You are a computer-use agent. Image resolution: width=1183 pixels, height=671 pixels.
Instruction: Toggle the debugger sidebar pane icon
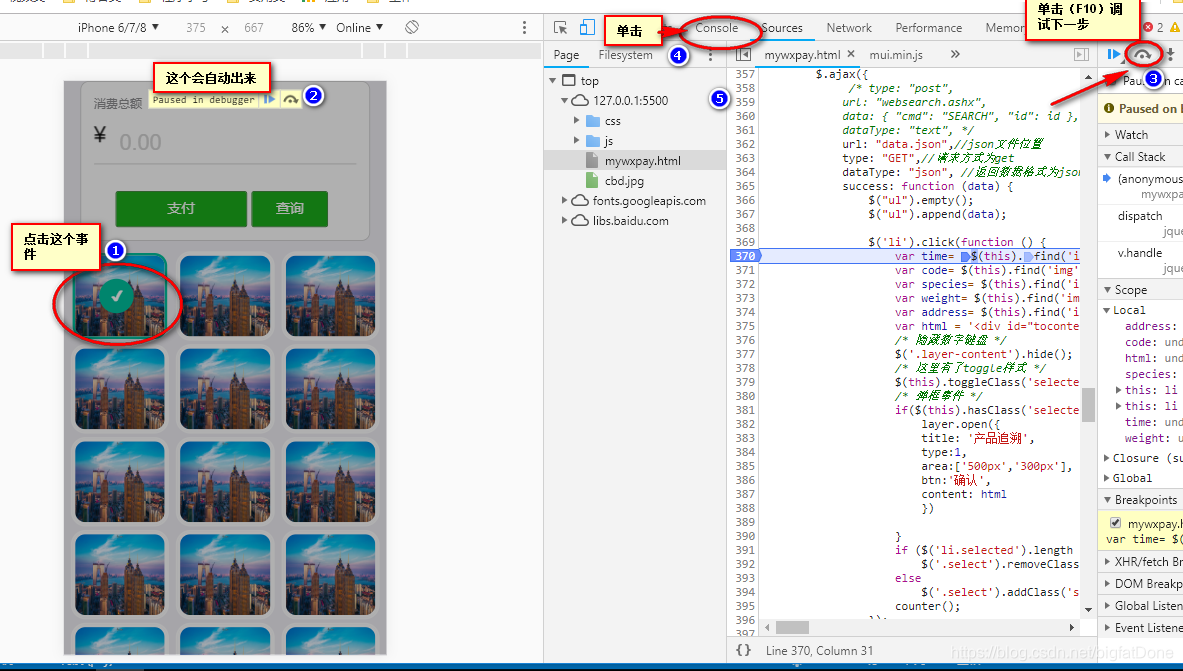coord(1082,54)
